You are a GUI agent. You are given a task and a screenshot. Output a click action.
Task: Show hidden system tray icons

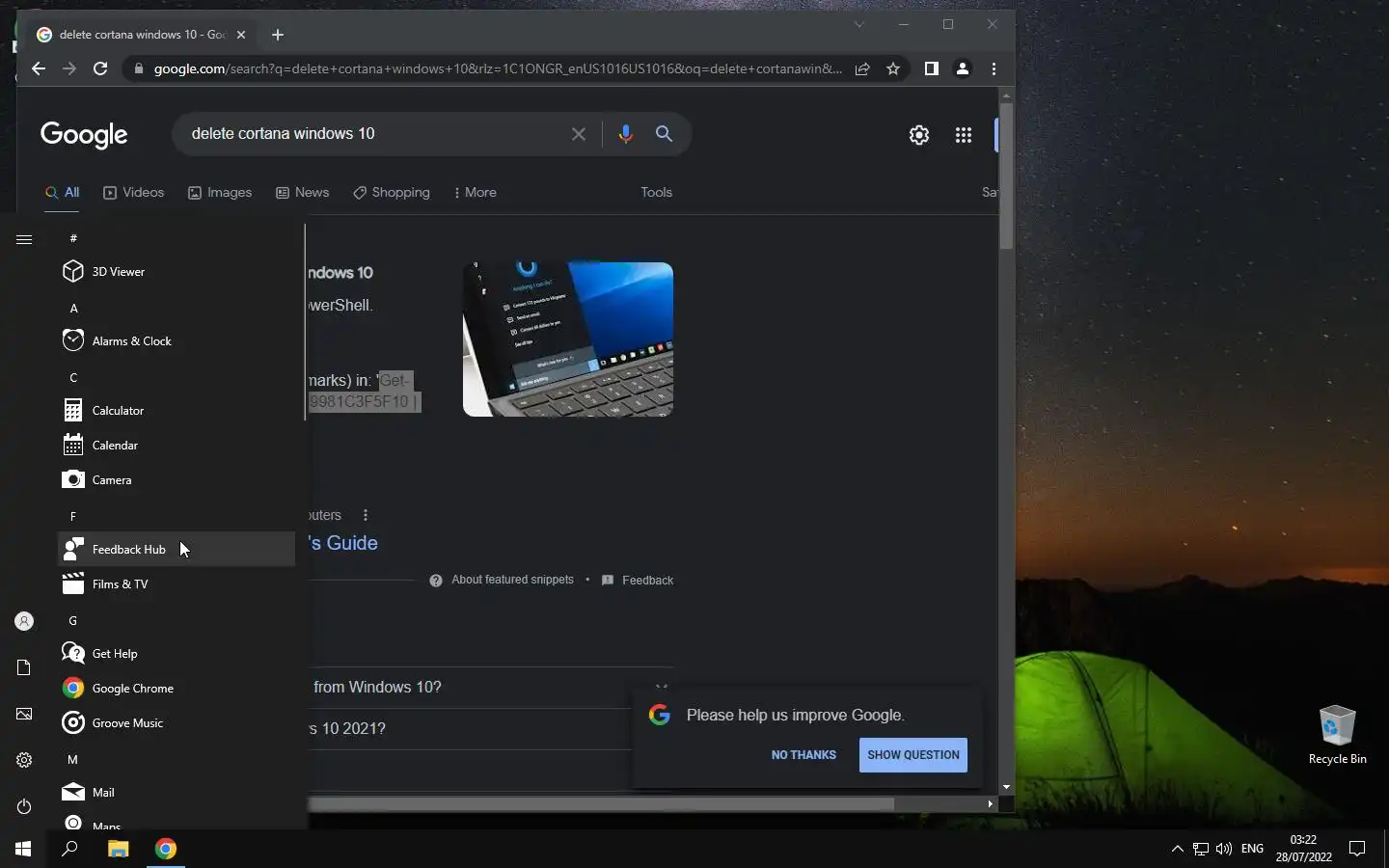(x=1177, y=849)
